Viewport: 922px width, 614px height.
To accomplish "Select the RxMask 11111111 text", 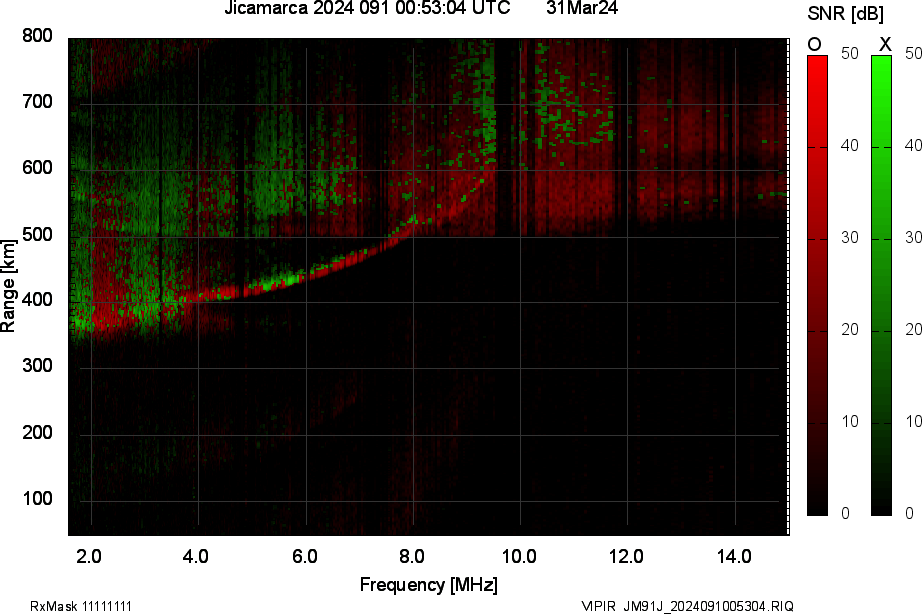I will (x=81, y=606).
